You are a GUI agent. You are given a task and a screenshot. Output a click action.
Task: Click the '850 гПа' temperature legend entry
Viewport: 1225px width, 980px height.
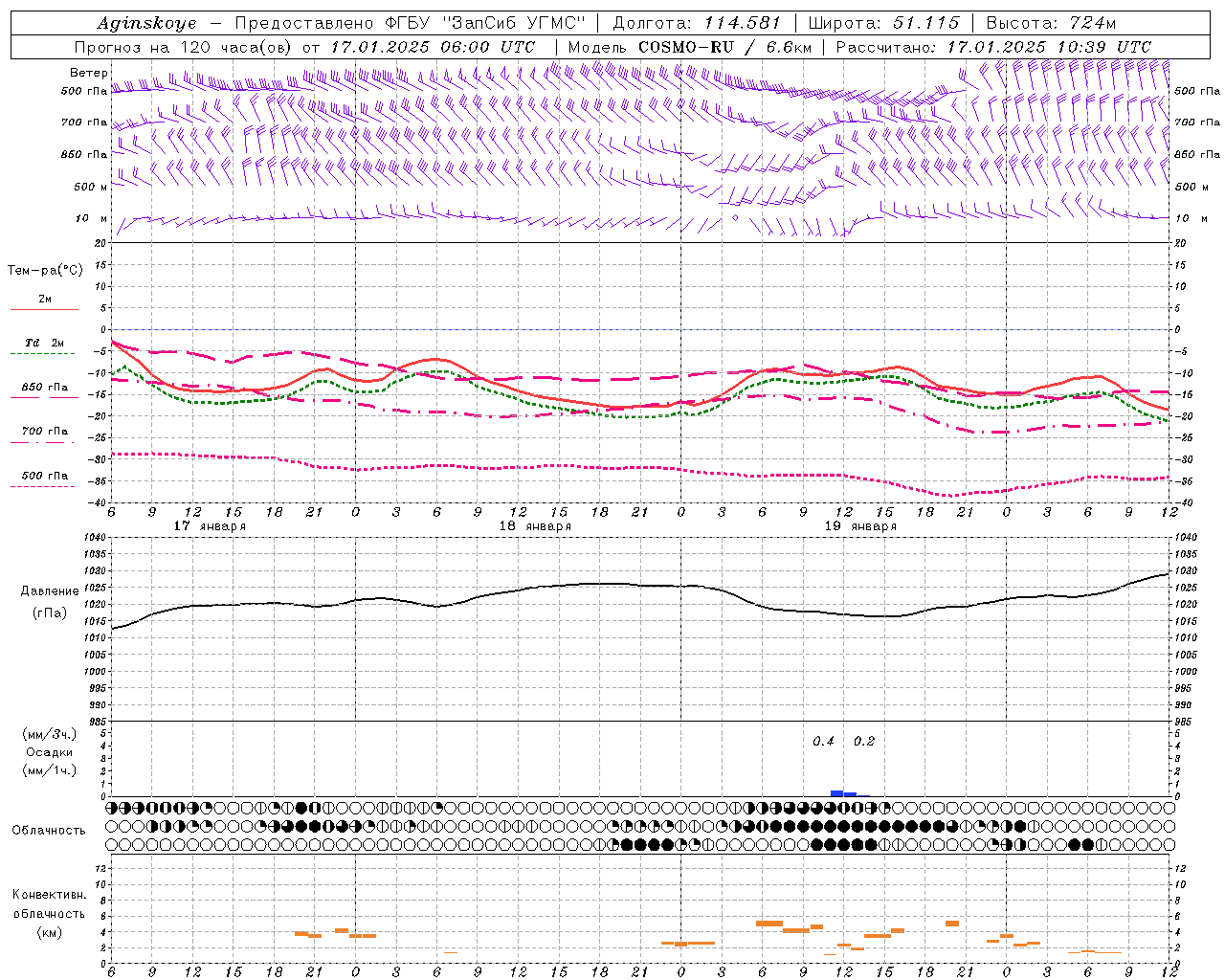(44, 387)
